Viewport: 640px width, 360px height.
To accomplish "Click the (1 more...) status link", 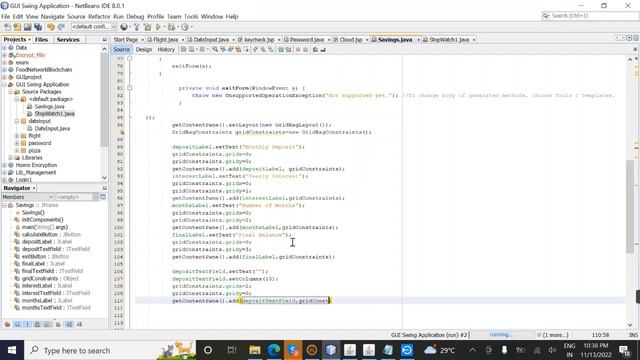I will 556,335.
